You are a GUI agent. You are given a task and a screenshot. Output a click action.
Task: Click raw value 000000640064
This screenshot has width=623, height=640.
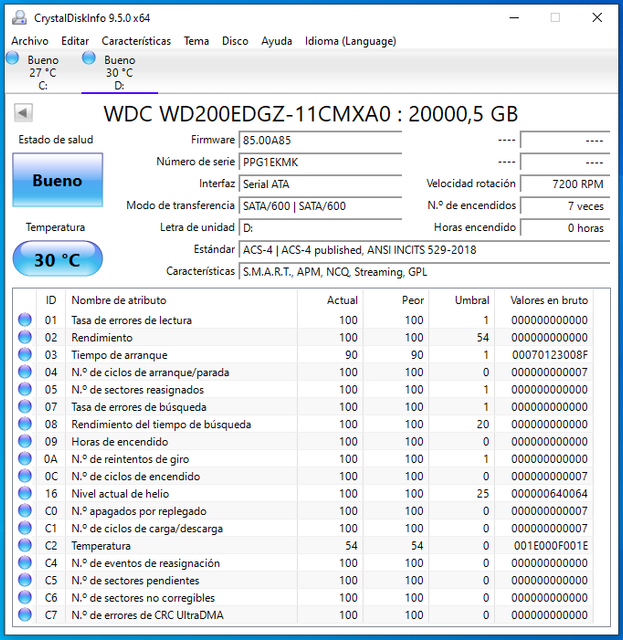coord(550,493)
